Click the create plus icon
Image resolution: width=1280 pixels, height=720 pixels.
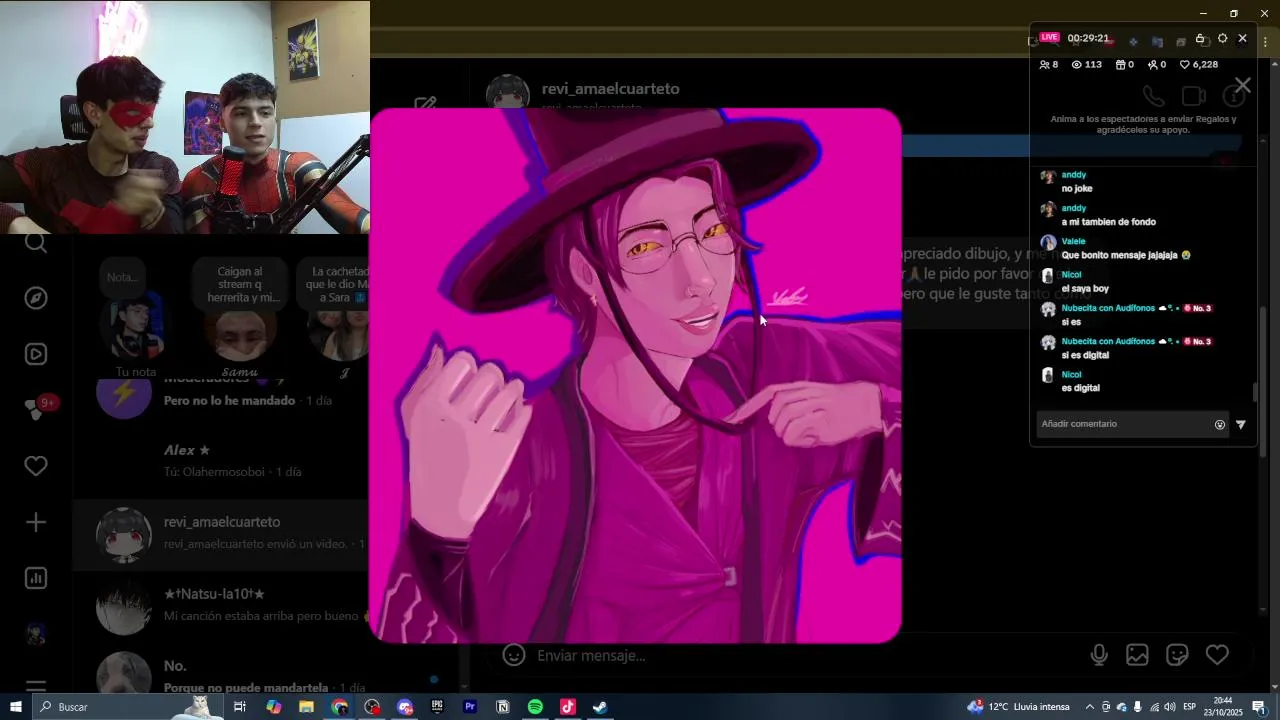[x=36, y=522]
